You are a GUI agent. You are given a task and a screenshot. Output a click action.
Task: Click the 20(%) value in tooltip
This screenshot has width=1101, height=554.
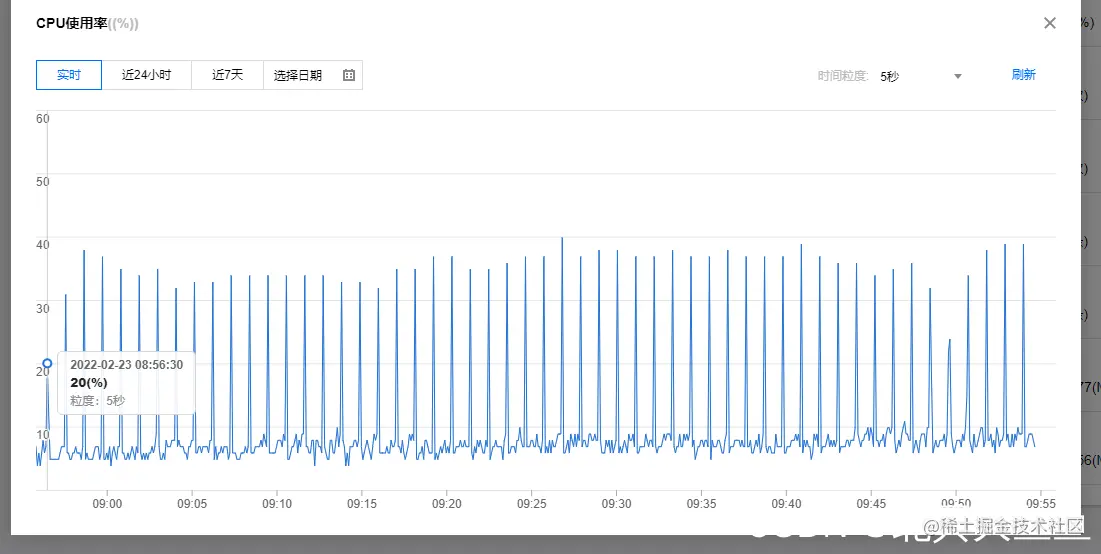pos(89,383)
